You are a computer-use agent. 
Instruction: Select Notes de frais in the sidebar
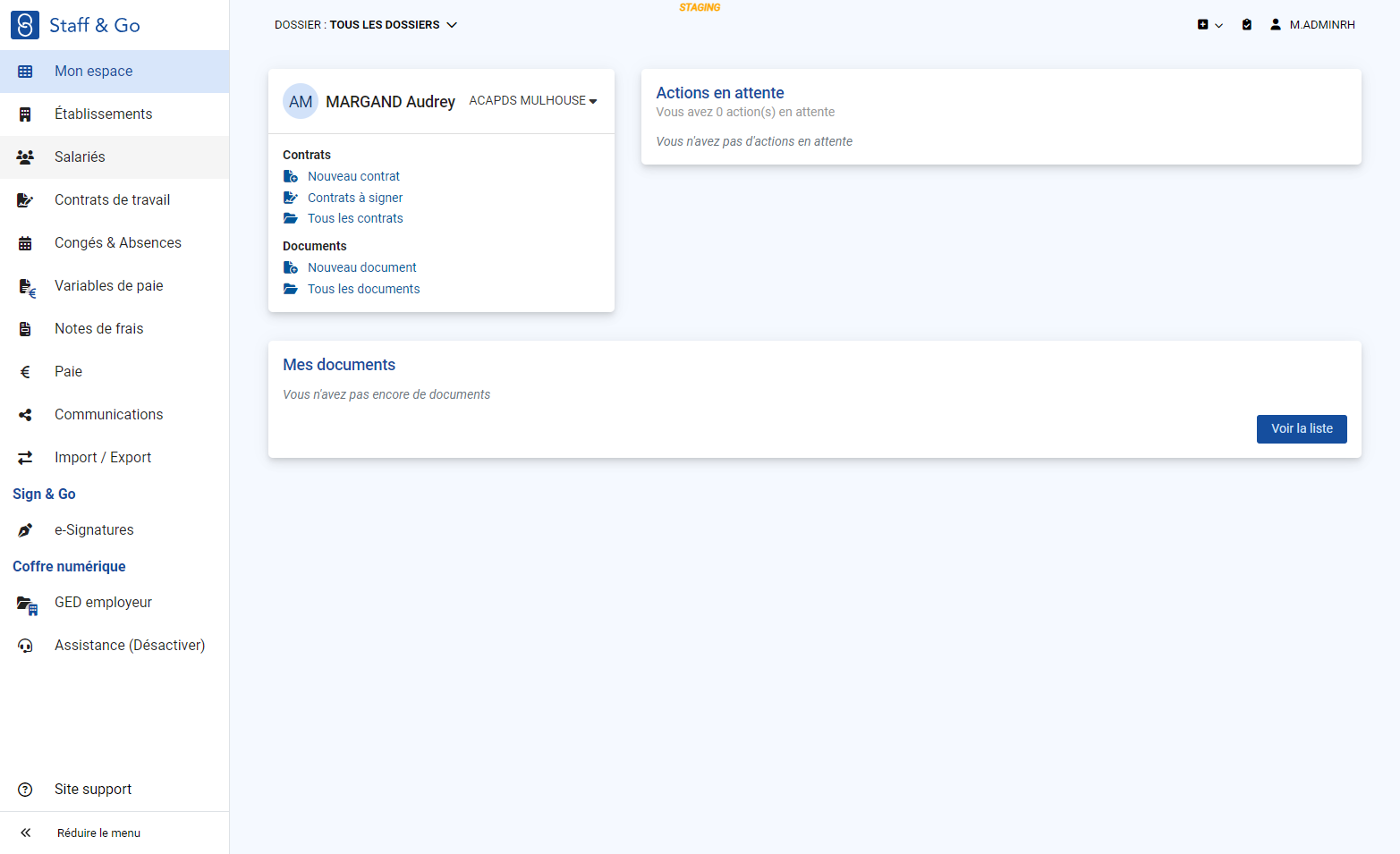(x=115, y=329)
